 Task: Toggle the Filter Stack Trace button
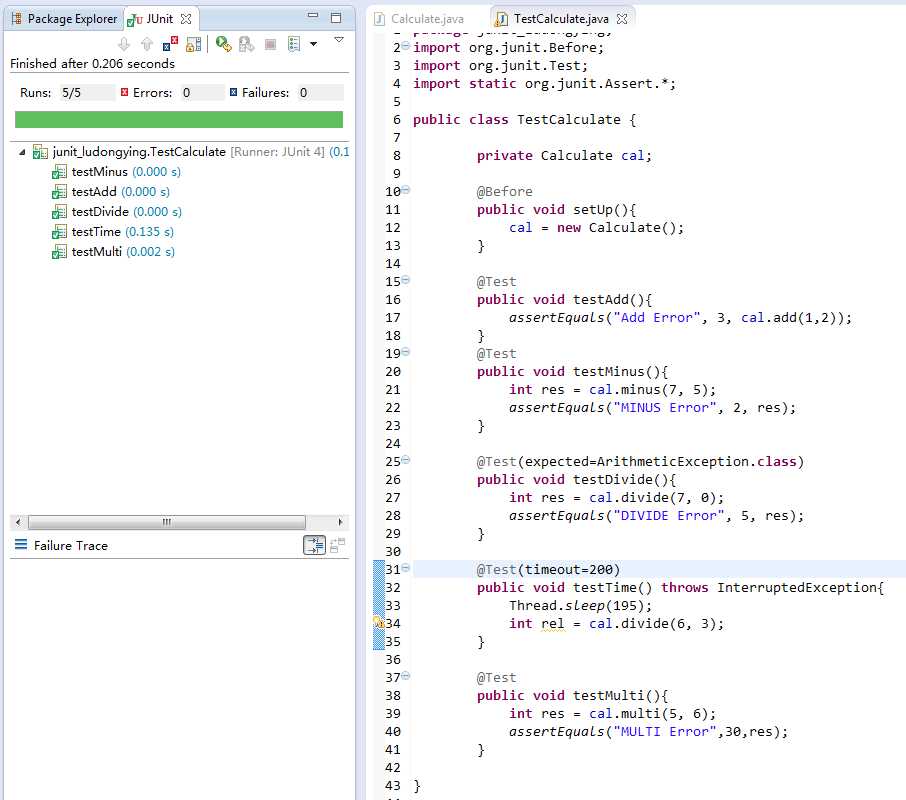click(314, 545)
